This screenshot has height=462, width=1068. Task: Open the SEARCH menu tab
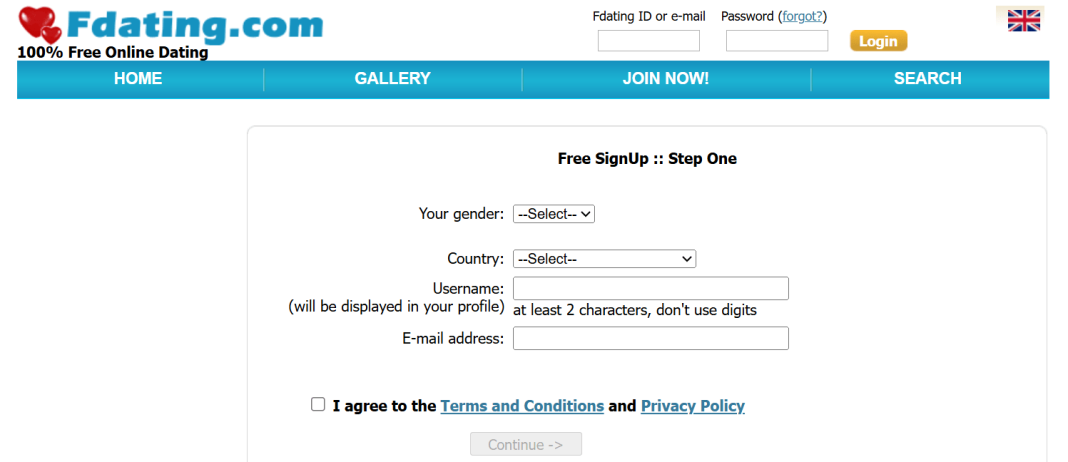click(x=927, y=79)
